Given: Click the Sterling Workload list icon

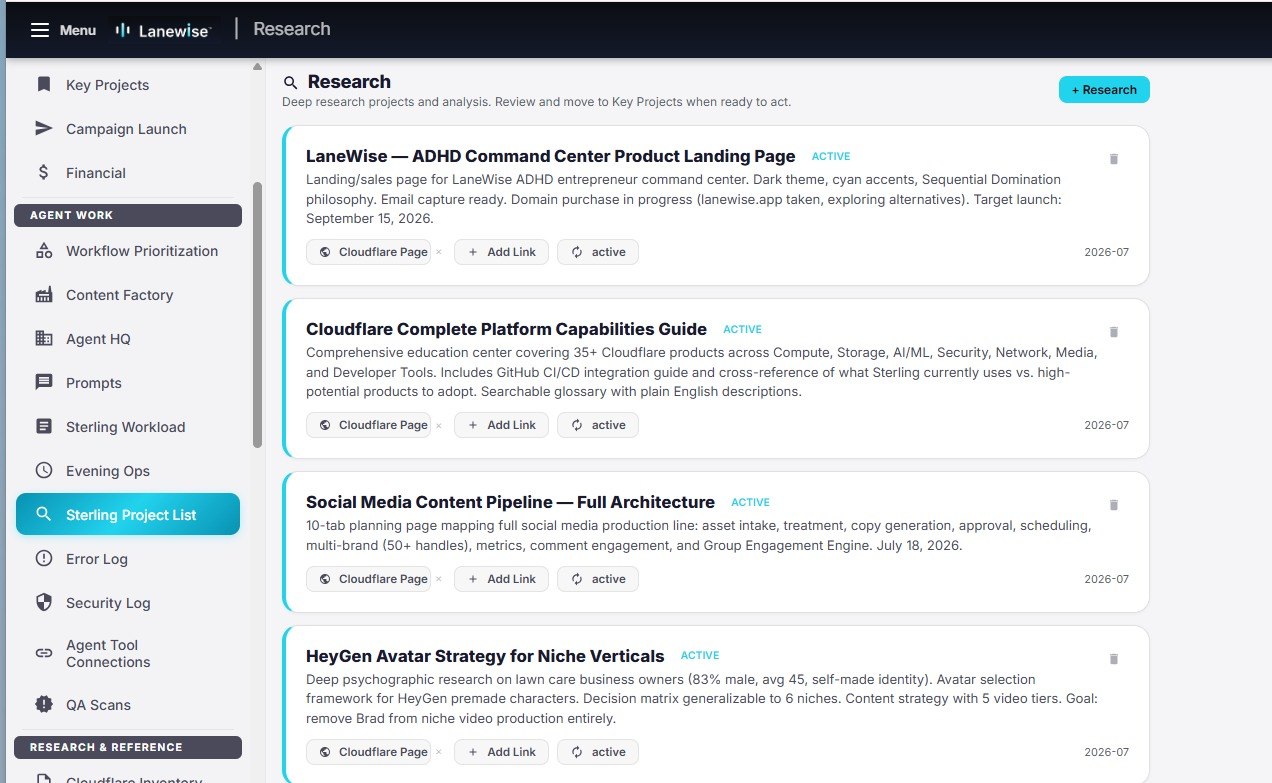Looking at the screenshot, I should (x=43, y=427).
